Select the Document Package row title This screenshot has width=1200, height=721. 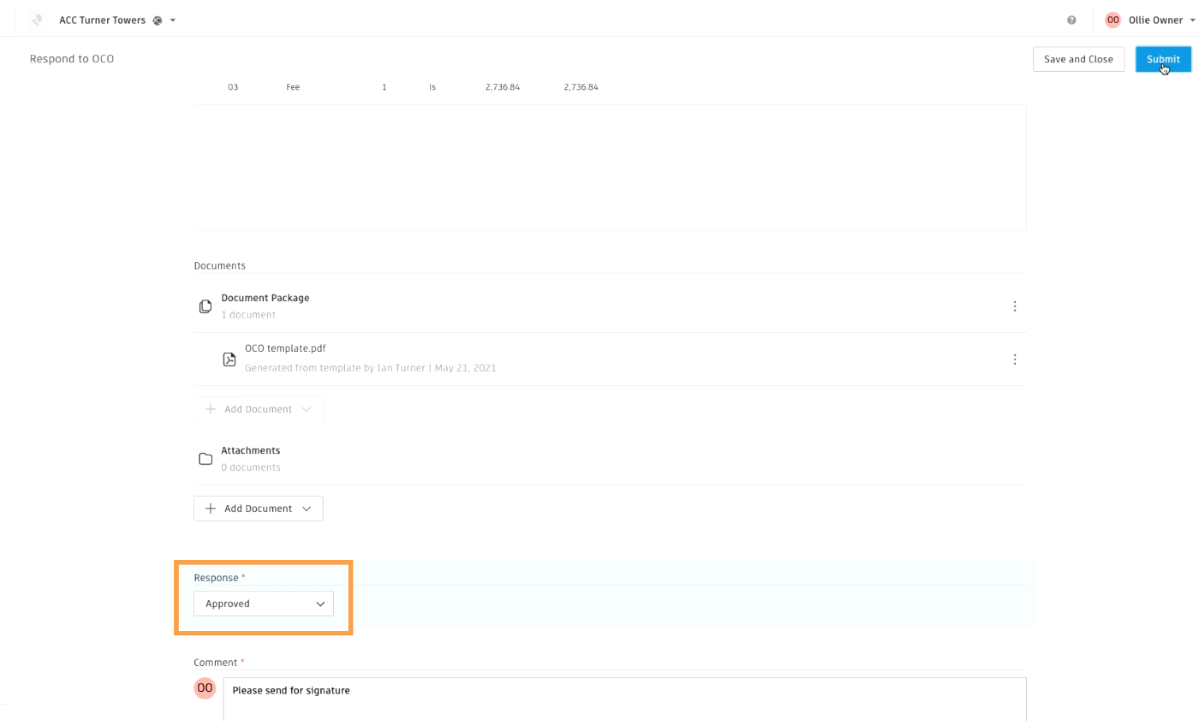click(265, 298)
